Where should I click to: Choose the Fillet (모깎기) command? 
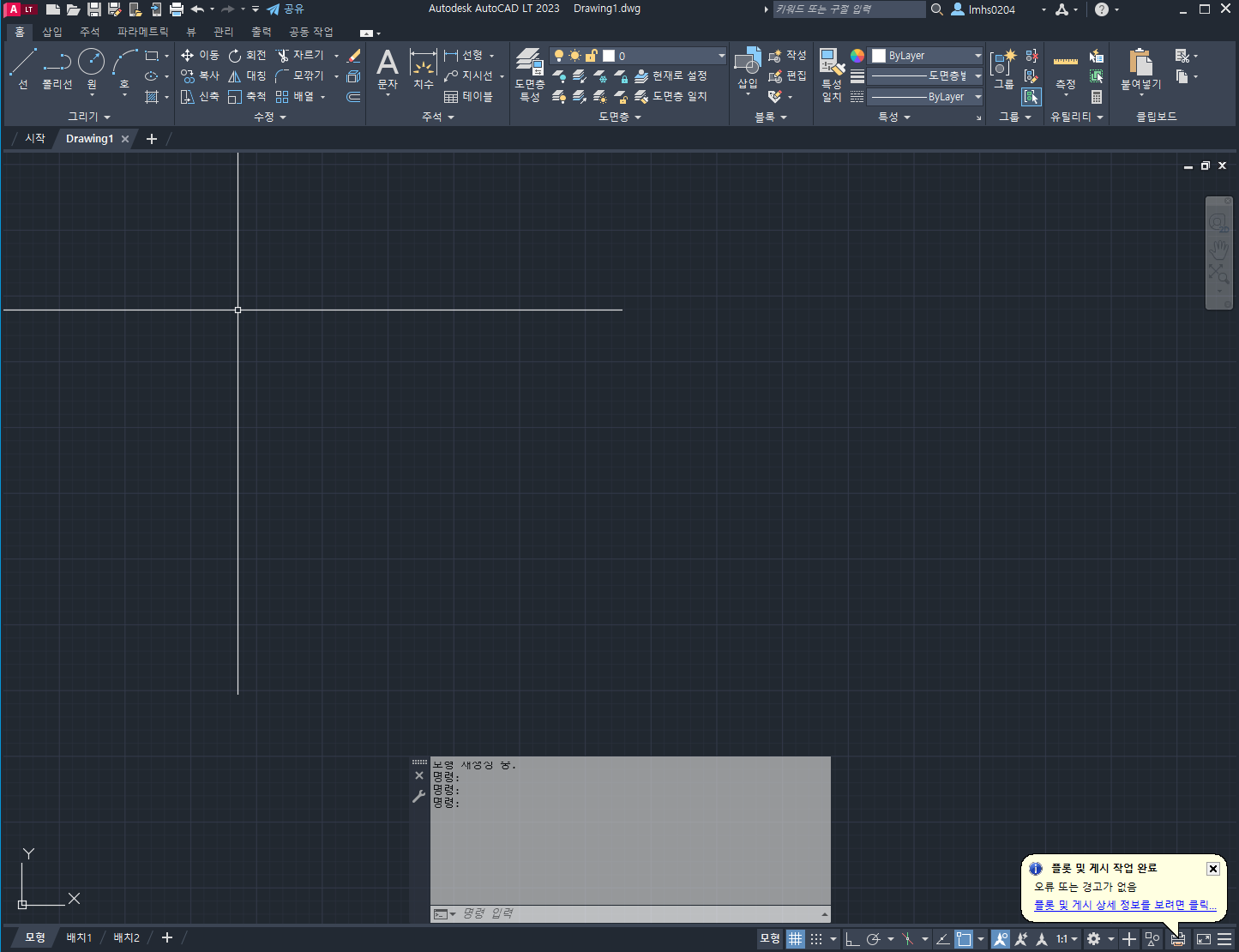point(299,75)
